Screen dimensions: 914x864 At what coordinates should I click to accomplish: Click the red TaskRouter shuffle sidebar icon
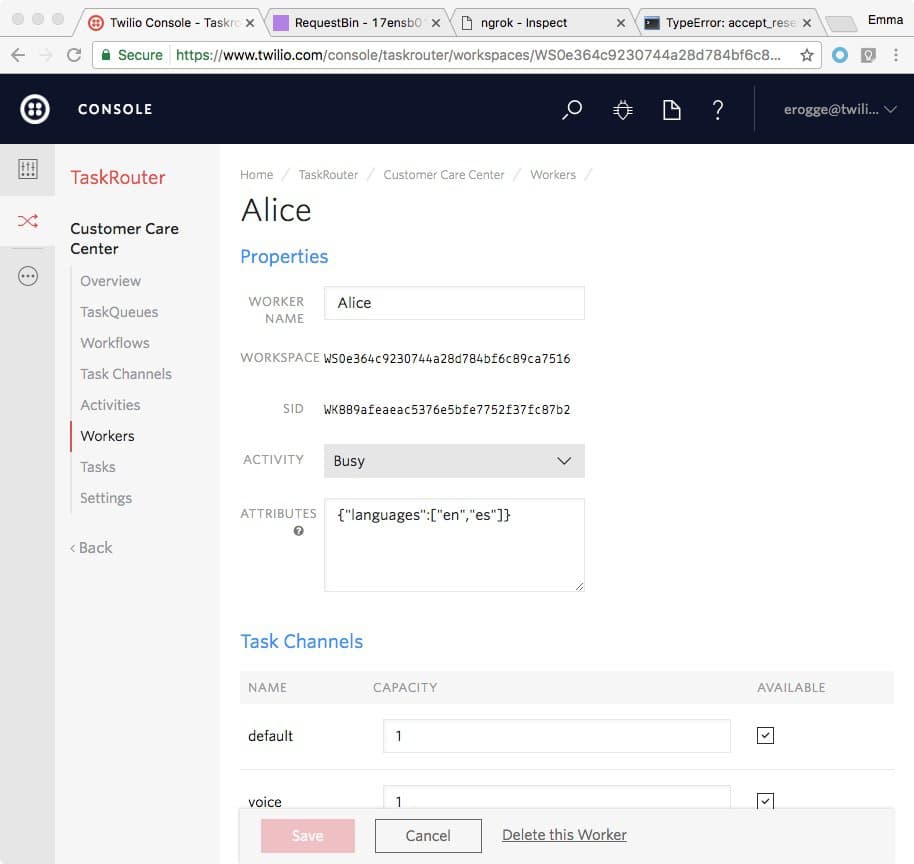tap(27, 222)
